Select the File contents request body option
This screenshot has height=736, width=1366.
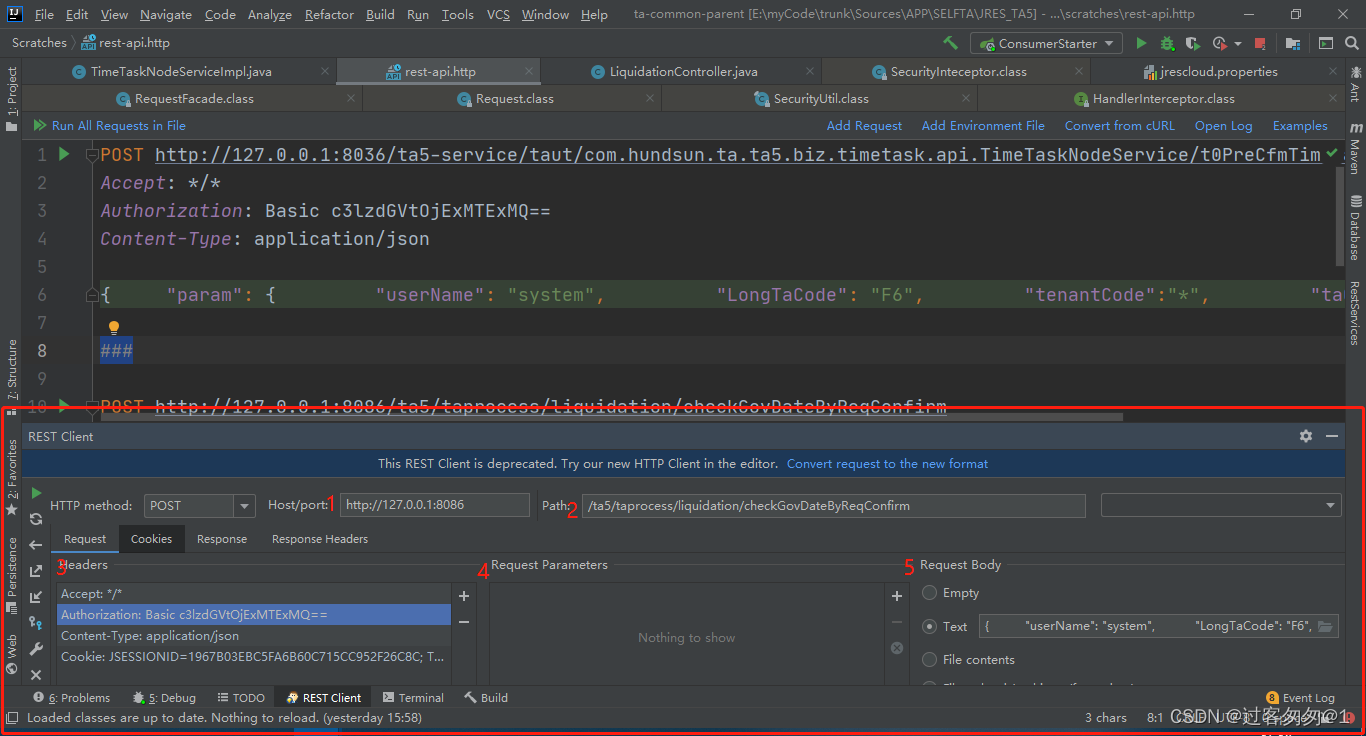tap(930, 659)
